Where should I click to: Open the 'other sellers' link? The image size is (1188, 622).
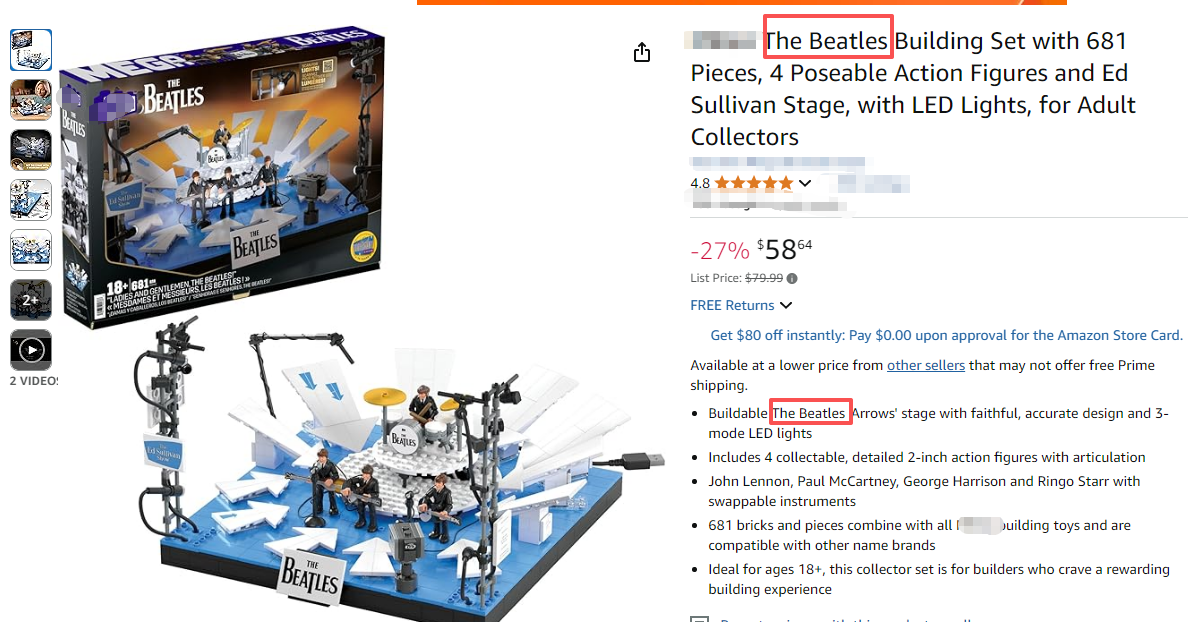[x=926, y=365]
